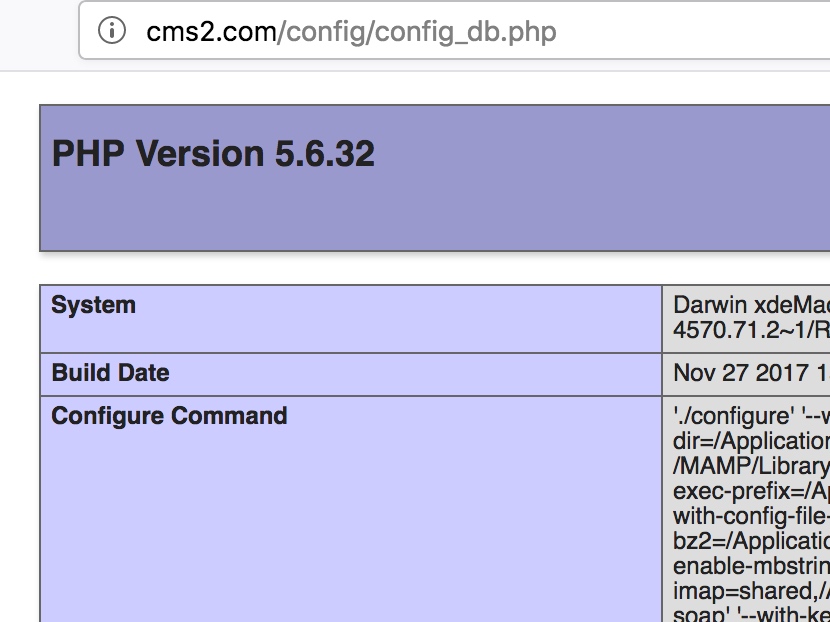Image resolution: width=830 pixels, height=622 pixels.
Task: Click the PHP Version 5.6.32 heading
Action: (x=213, y=154)
